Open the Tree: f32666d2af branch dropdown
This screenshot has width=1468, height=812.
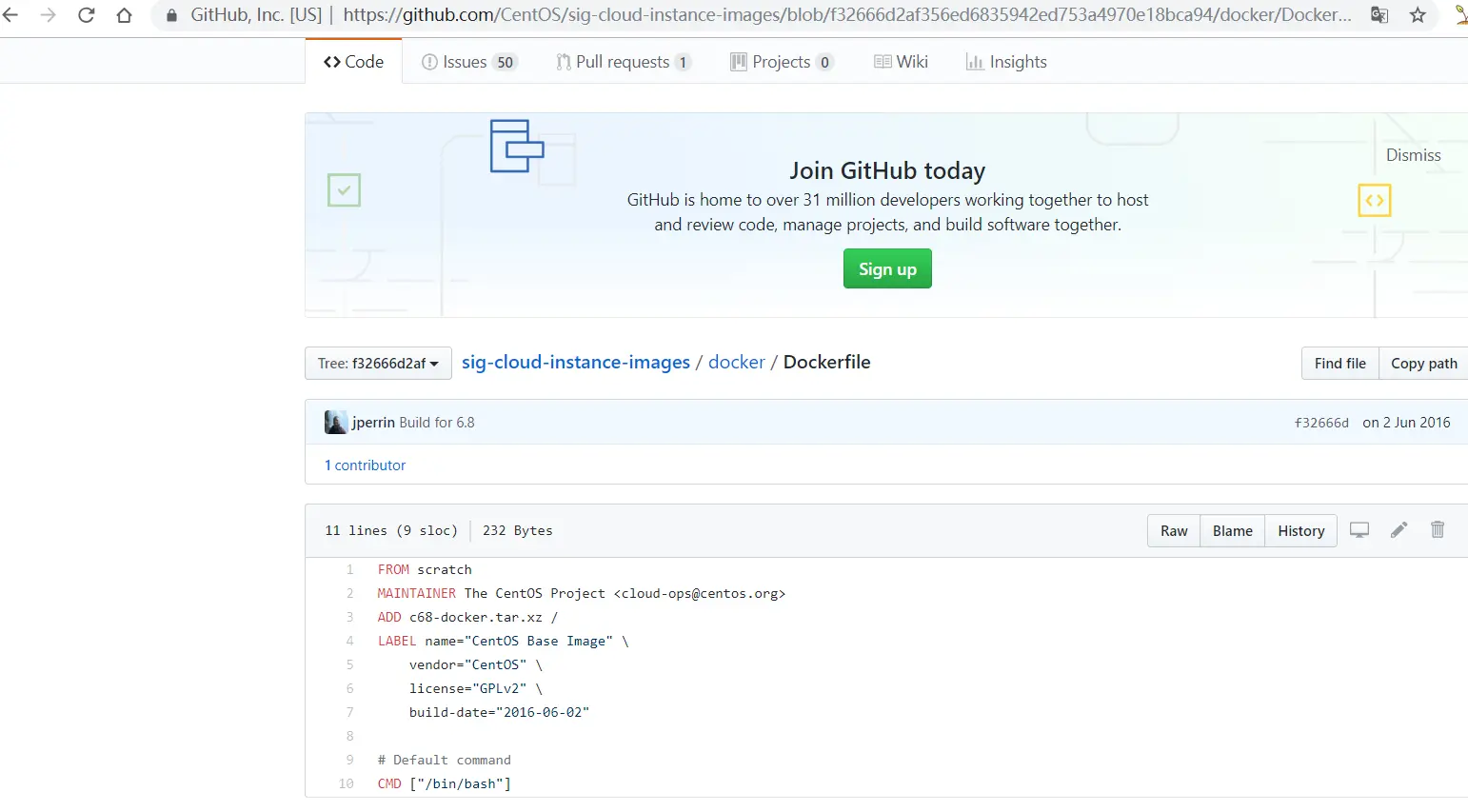coord(378,363)
